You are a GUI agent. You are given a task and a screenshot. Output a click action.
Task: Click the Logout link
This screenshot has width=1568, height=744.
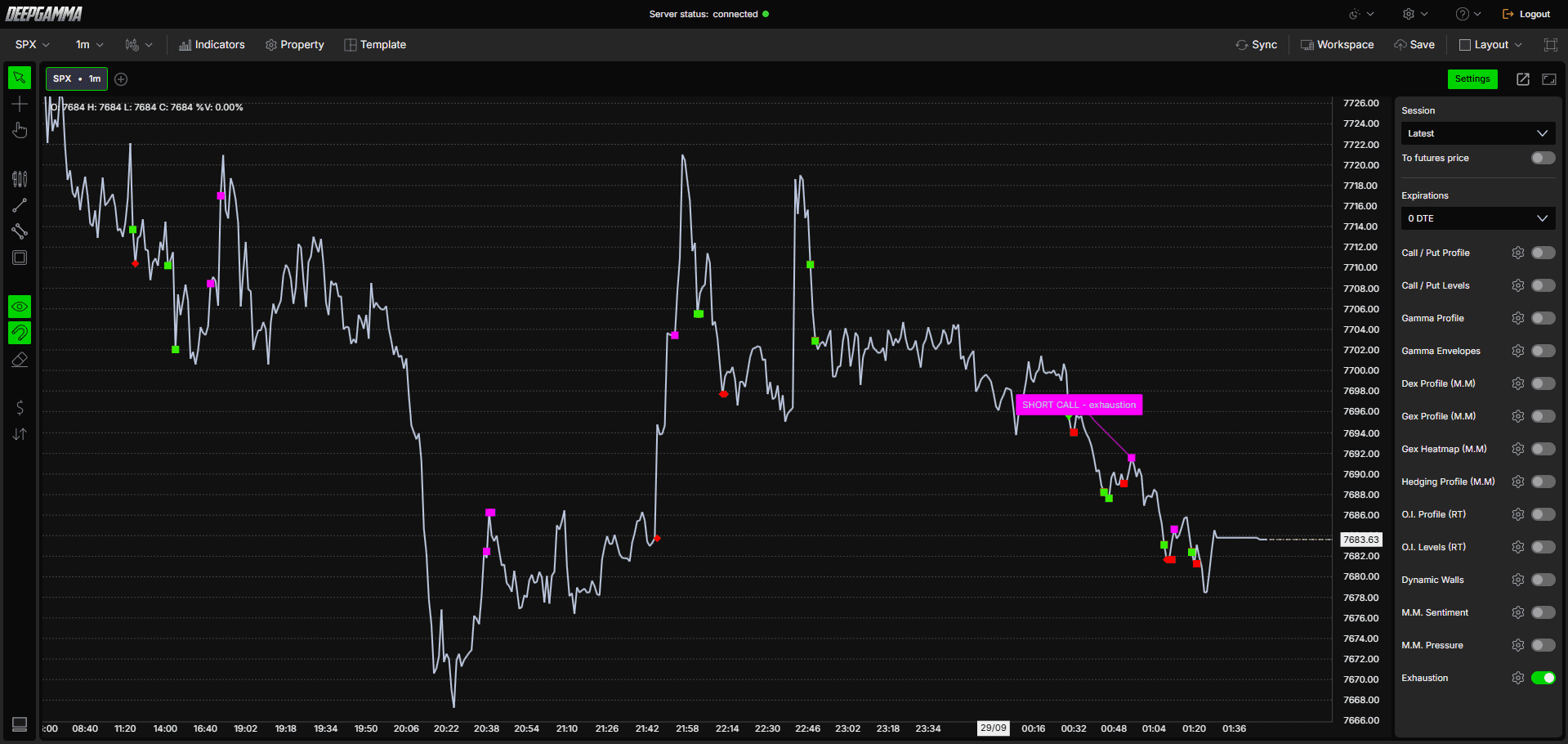click(x=1526, y=14)
